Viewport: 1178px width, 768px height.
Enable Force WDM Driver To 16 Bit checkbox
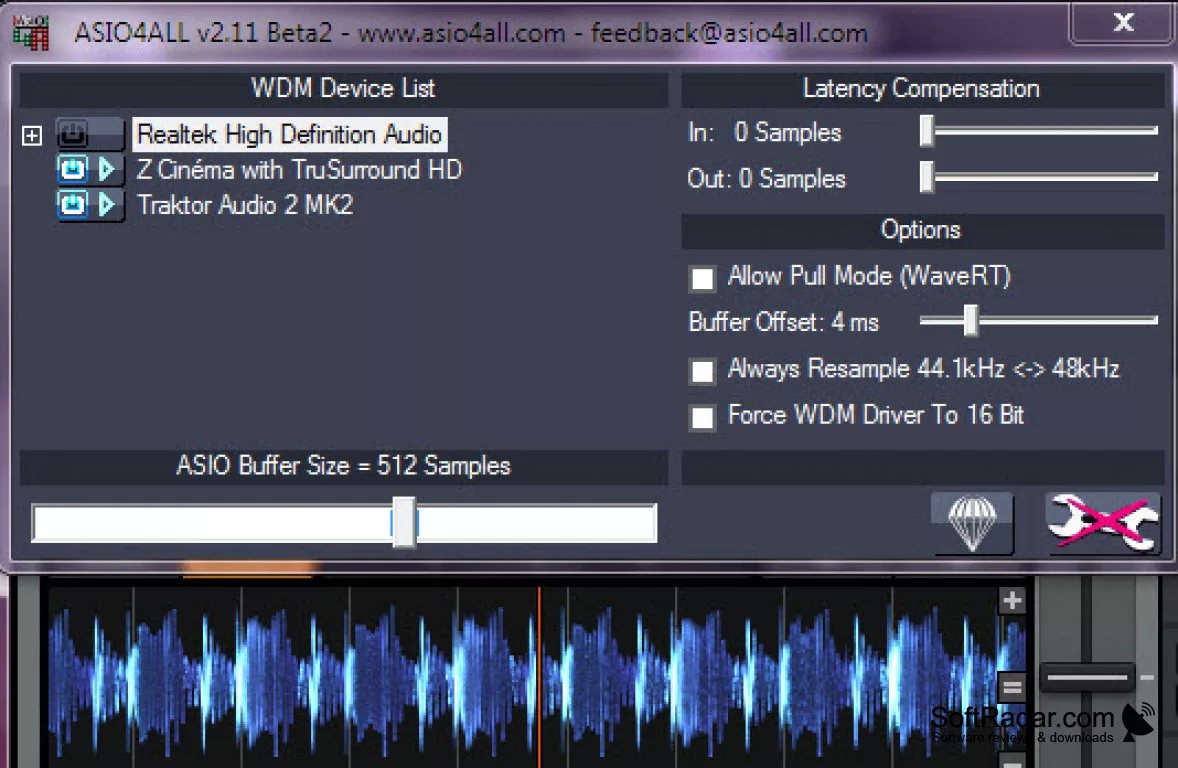[x=702, y=417]
